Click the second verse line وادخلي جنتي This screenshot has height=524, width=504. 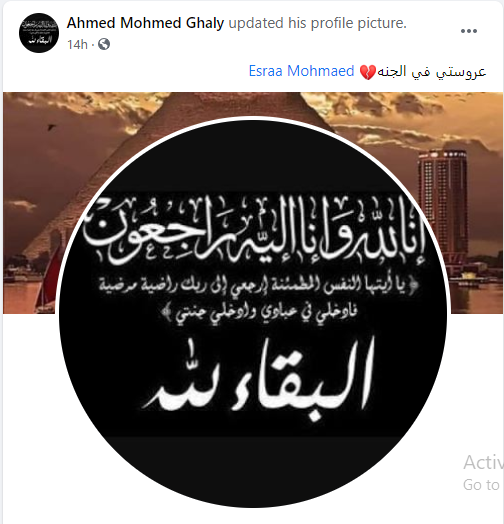[x=260, y=312]
